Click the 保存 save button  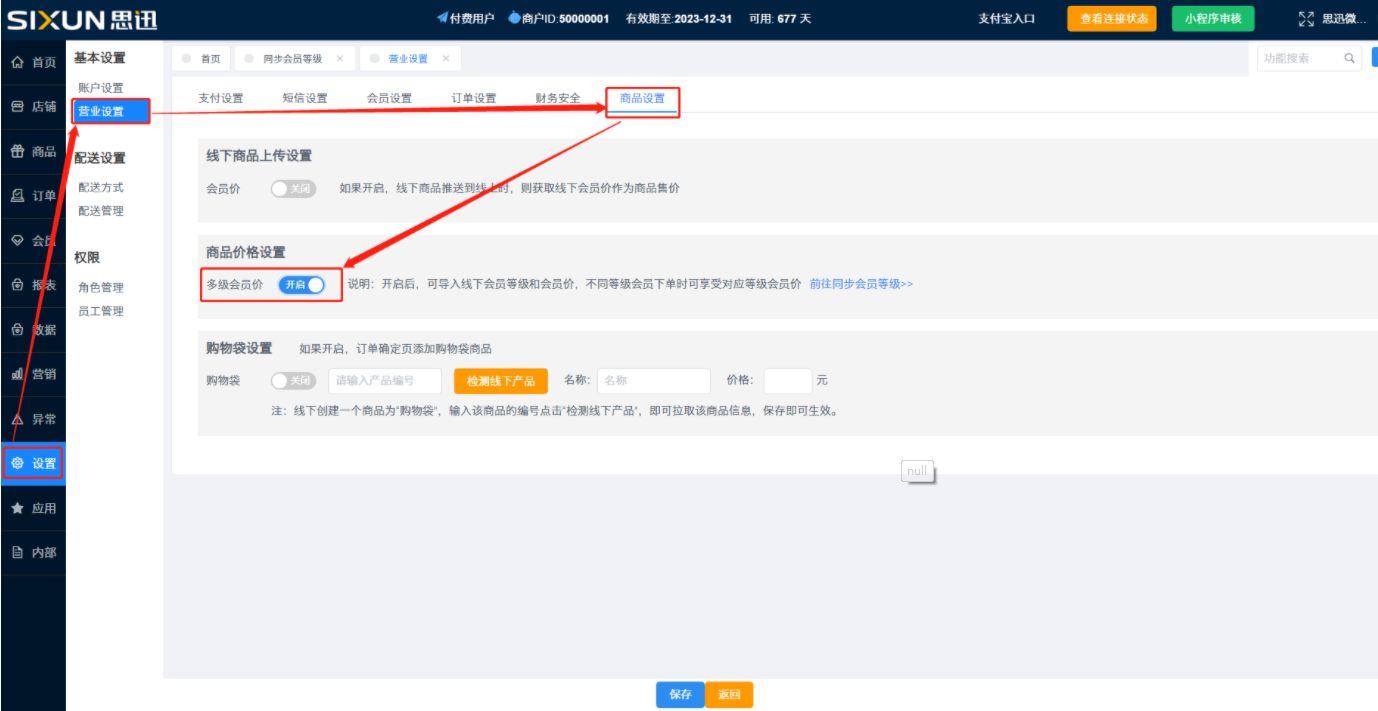point(680,695)
